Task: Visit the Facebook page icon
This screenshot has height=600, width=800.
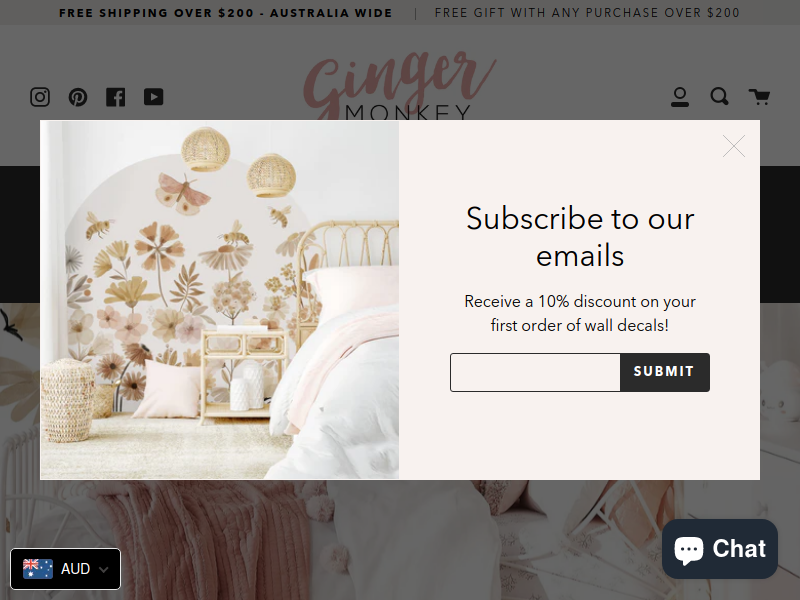Action: click(116, 97)
